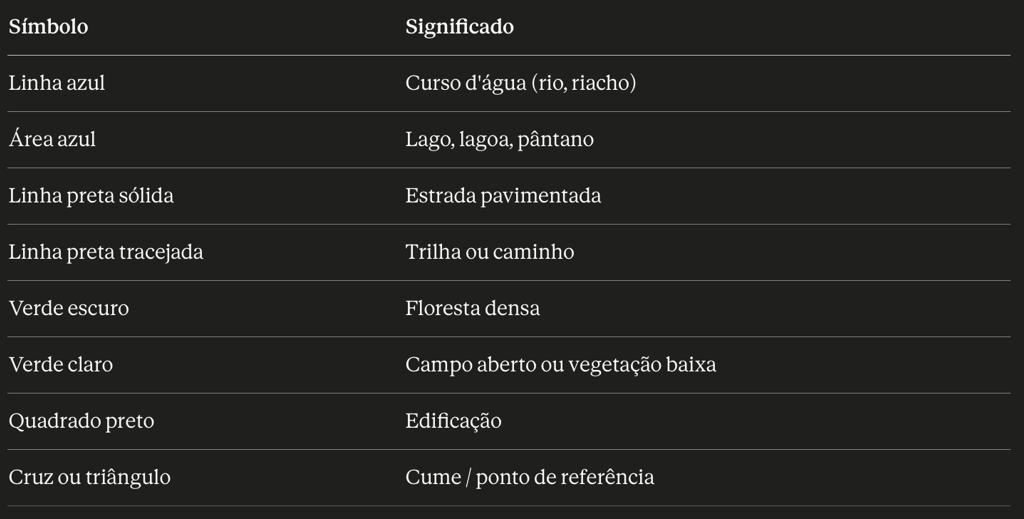Click 'Floresta densa' text

coord(472,308)
